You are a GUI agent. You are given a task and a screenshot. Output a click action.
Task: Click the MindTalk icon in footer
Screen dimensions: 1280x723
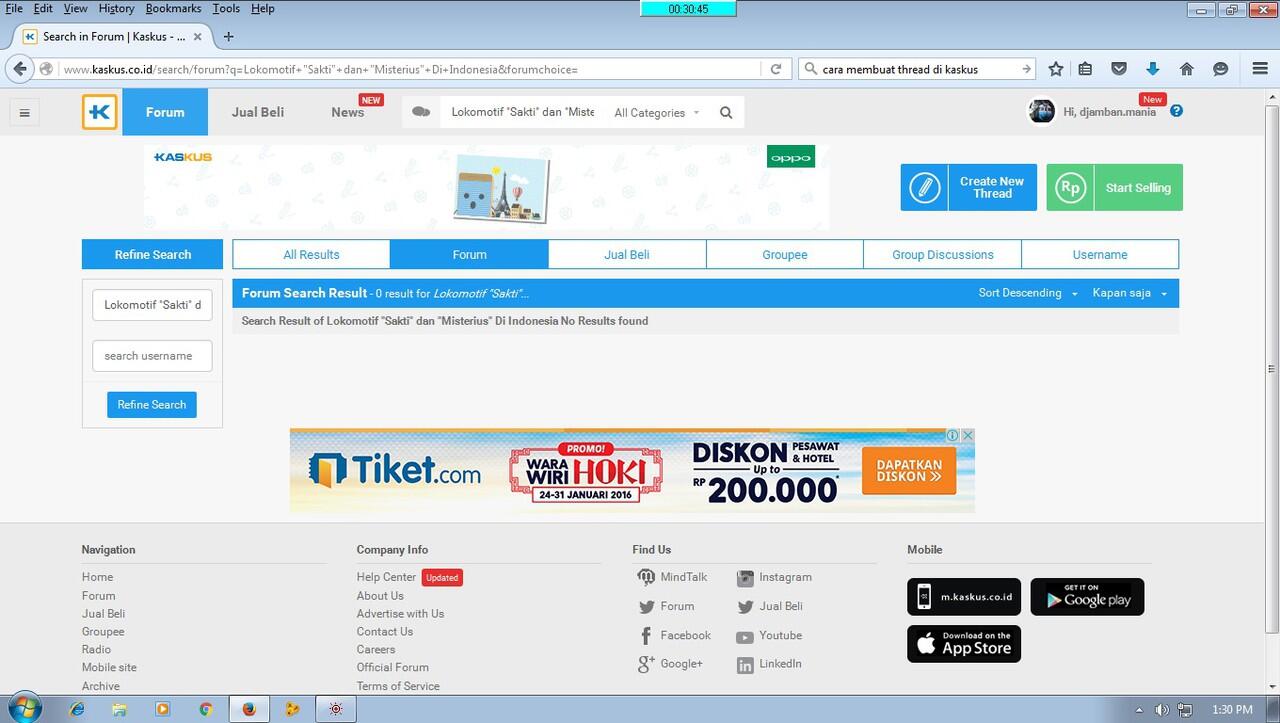(646, 577)
